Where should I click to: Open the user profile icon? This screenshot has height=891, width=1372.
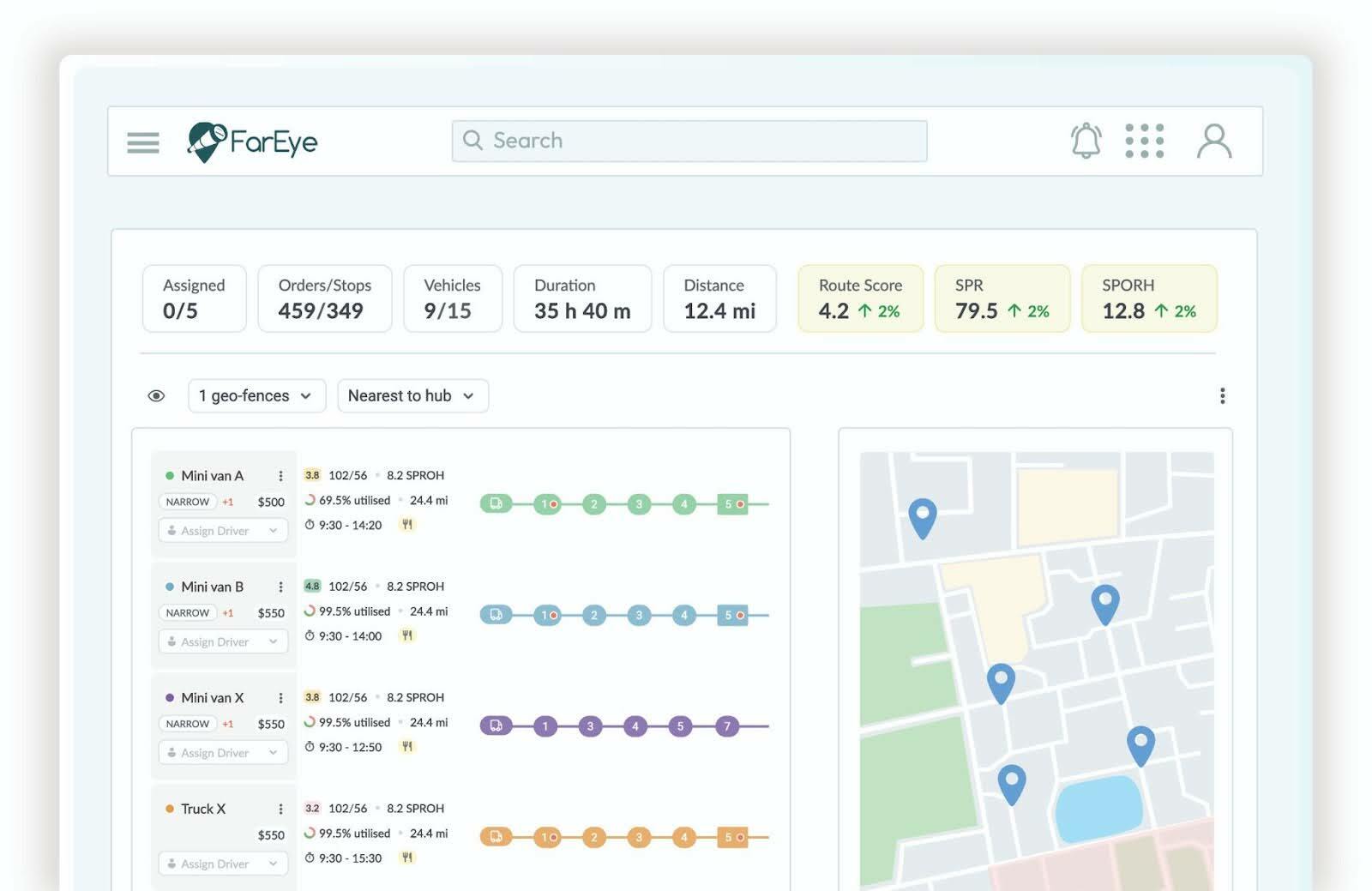[1214, 141]
